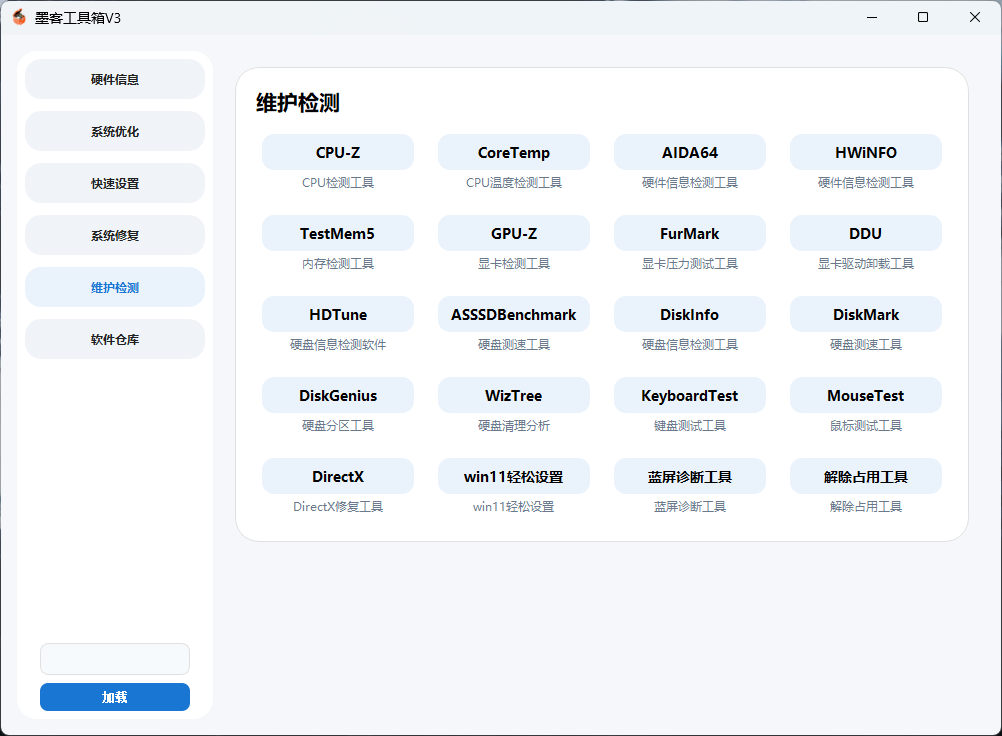Launch the 蓝屏诊断工具 button

(689, 476)
